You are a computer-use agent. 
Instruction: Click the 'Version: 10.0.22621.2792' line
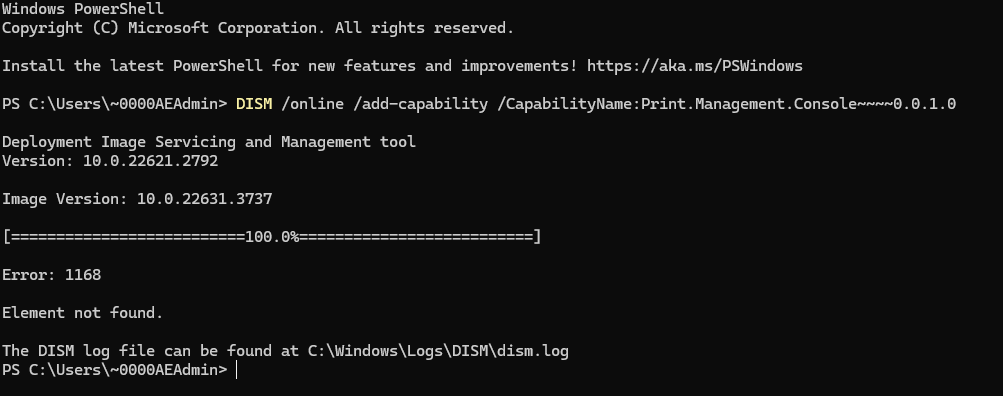[110, 161]
